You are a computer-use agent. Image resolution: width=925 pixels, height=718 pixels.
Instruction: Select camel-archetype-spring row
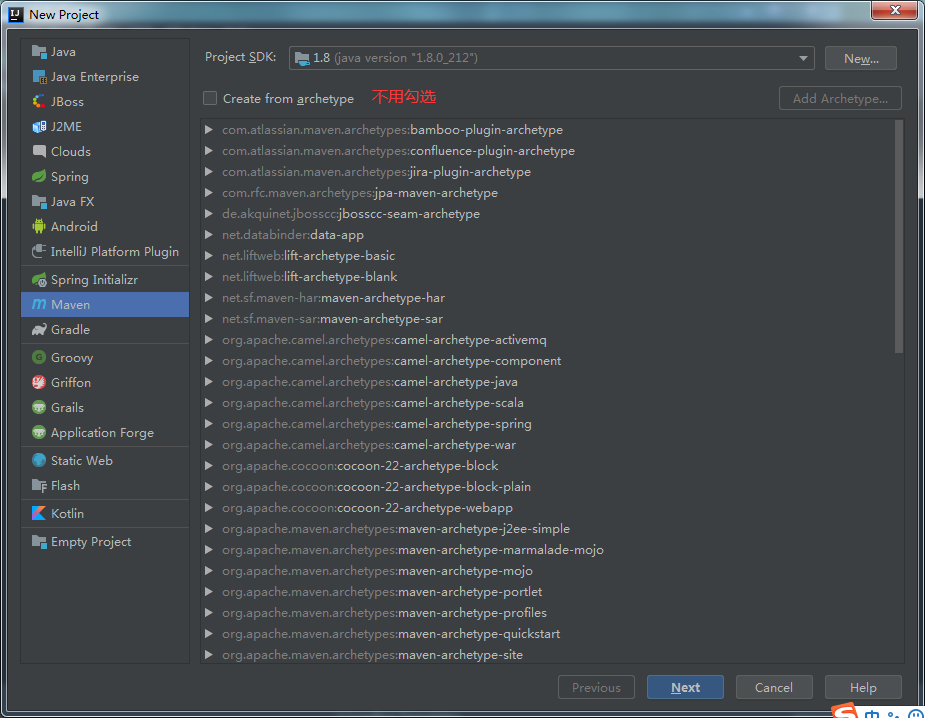(x=548, y=424)
